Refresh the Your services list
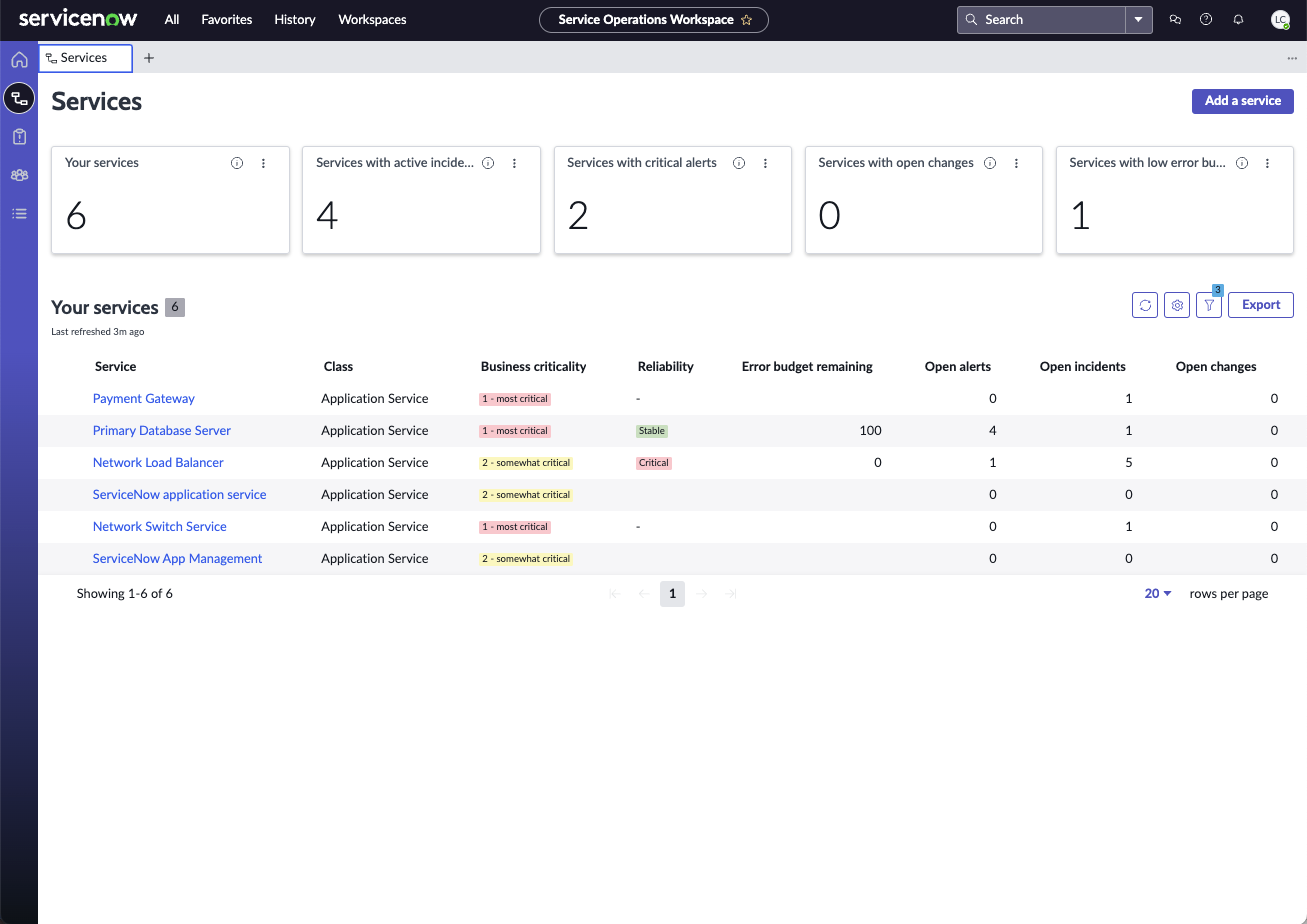Image resolution: width=1307 pixels, height=924 pixels. tap(1145, 305)
